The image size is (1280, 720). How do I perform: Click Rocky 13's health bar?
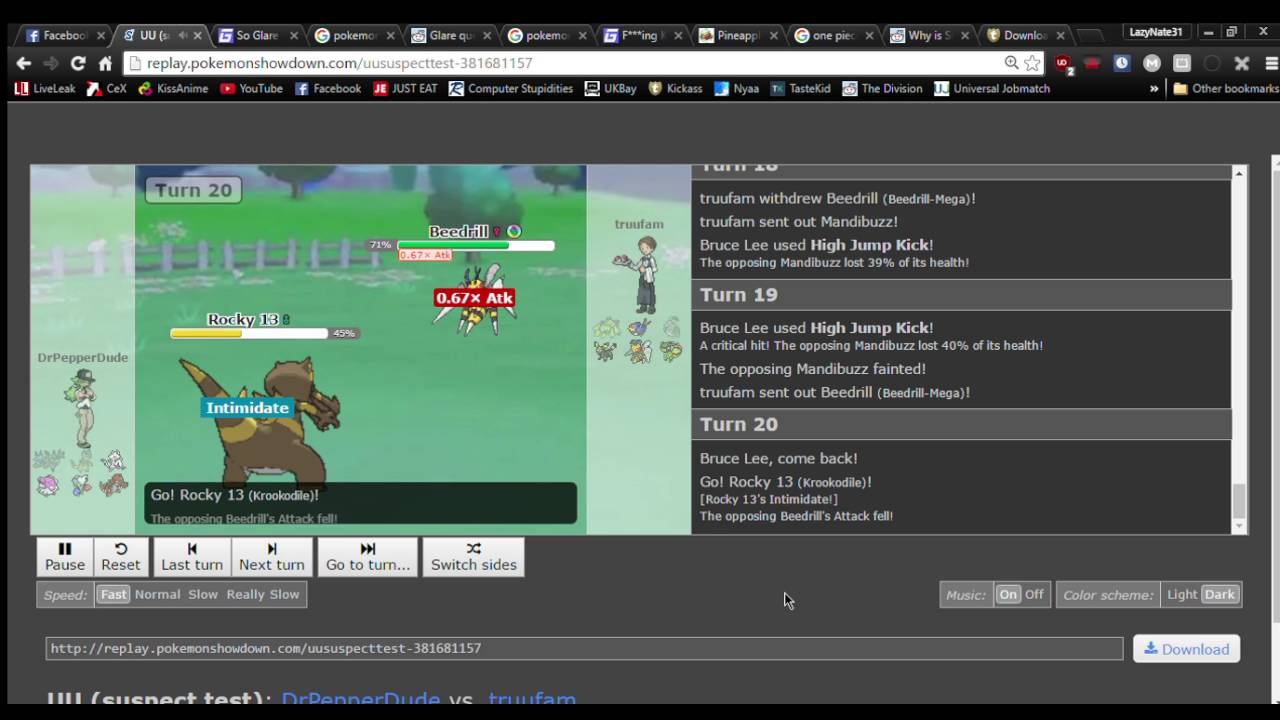pos(249,333)
